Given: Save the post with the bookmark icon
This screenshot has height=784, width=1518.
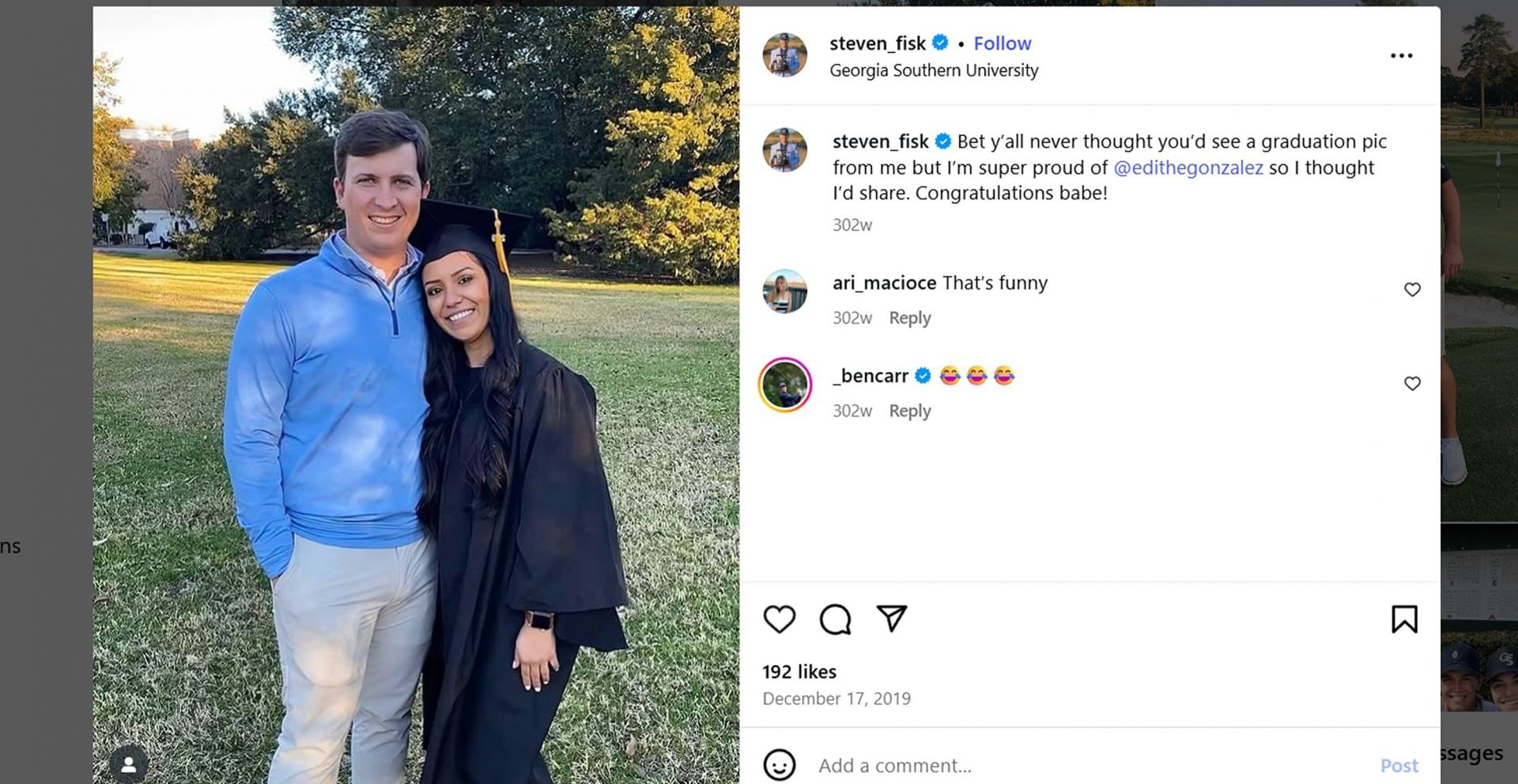Looking at the screenshot, I should [1404, 620].
